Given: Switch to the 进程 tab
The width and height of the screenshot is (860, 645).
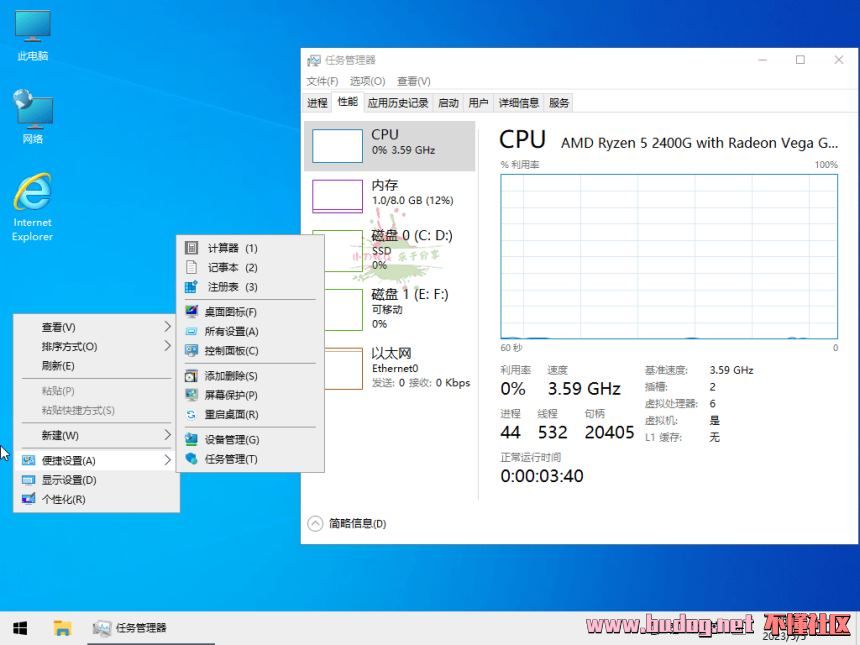Looking at the screenshot, I should coord(316,101).
